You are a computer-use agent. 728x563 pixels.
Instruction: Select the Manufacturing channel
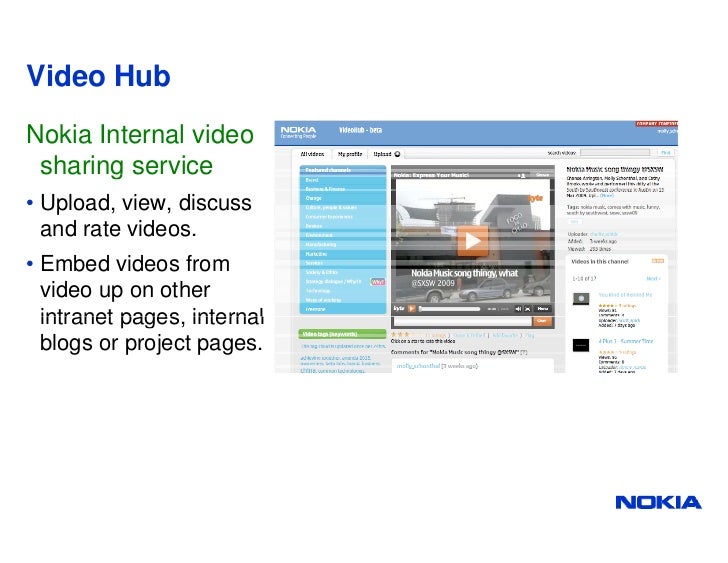click(320, 245)
